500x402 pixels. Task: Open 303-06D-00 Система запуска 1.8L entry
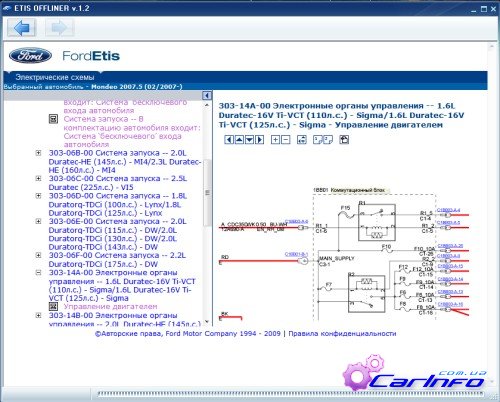(118, 204)
